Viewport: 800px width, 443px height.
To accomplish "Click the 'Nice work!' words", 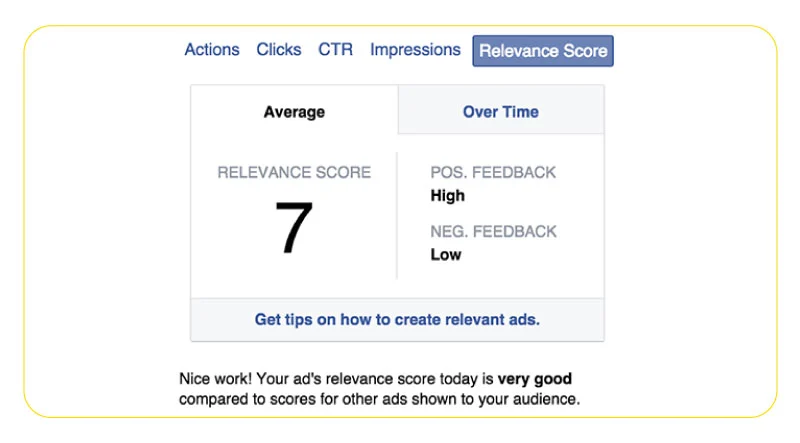I will [x=215, y=379].
